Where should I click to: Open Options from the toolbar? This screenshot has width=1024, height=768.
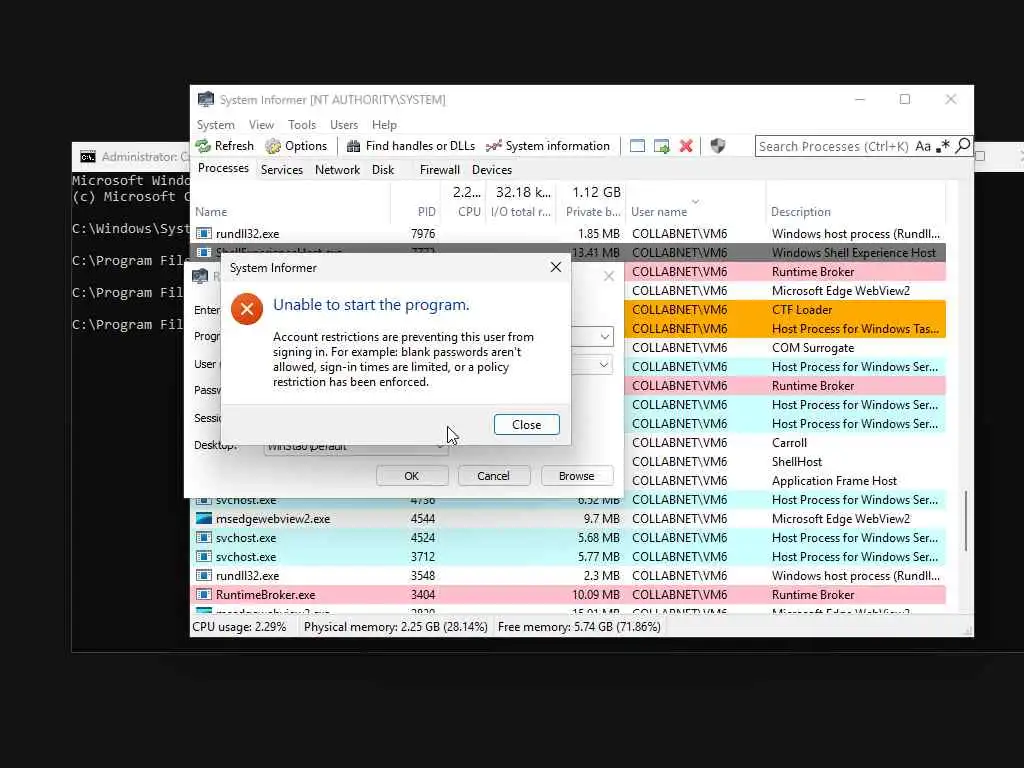[x=296, y=146]
